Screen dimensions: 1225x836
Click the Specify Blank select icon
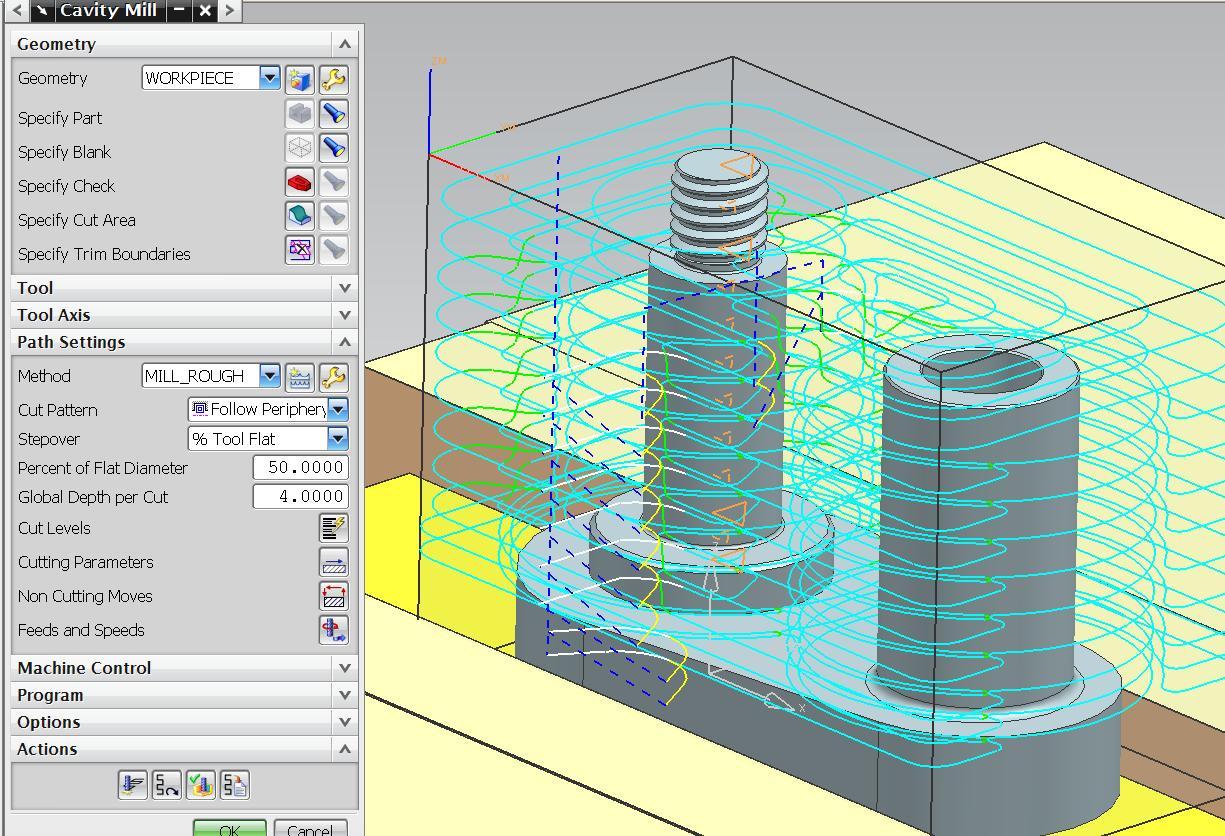click(x=300, y=148)
